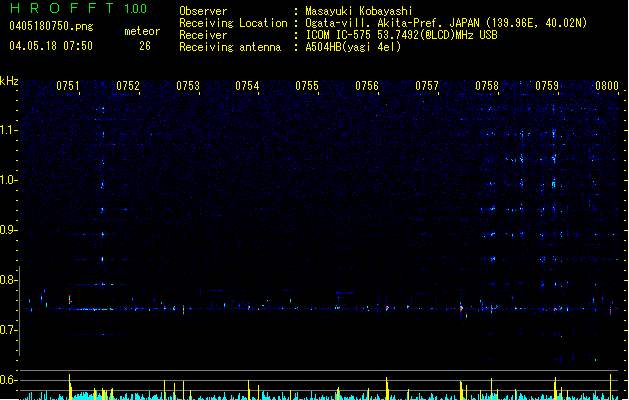
Task: Click the 0753 time marker
Action: (188, 86)
